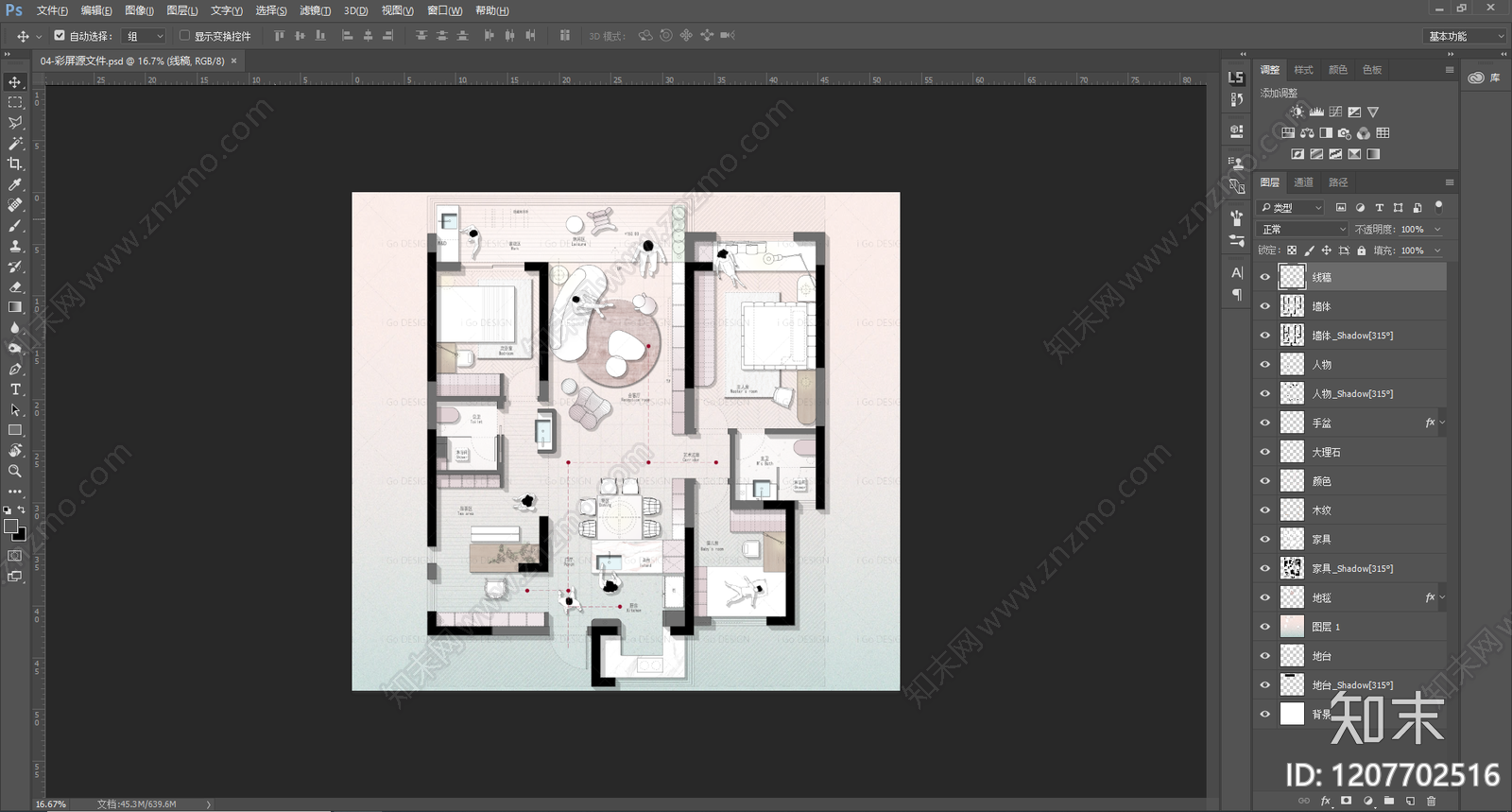Hide the 墙体 layer

[x=1265, y=306]
